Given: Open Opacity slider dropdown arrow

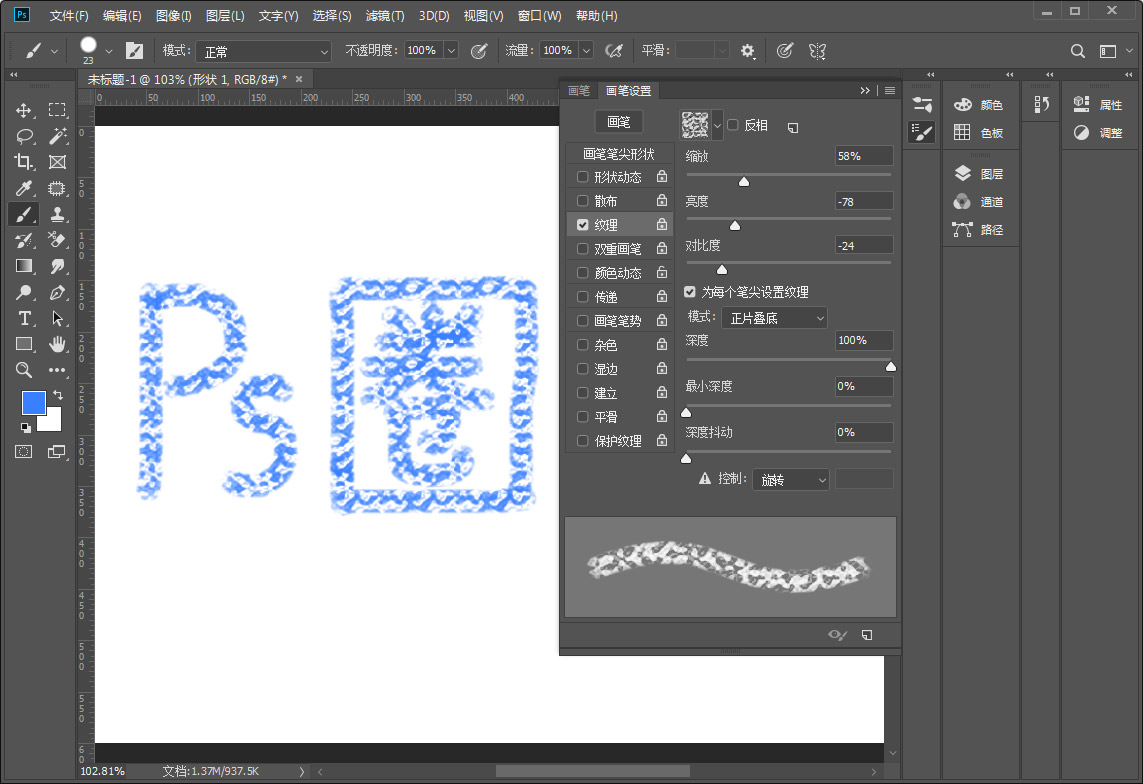Looking at the screenshot, I should coord(451,50).
